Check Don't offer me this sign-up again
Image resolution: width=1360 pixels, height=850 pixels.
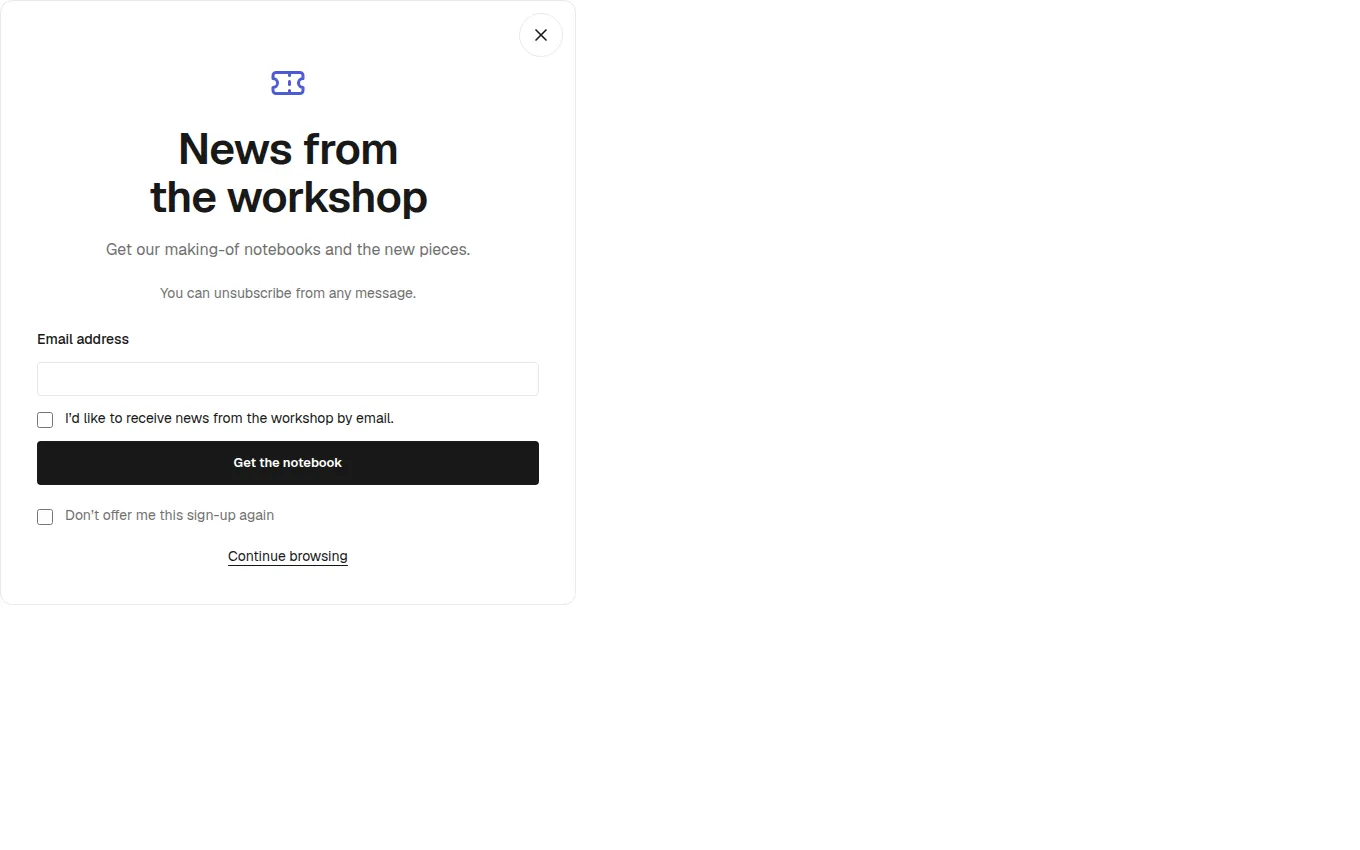pyautogui.click(x=45, y=517)
